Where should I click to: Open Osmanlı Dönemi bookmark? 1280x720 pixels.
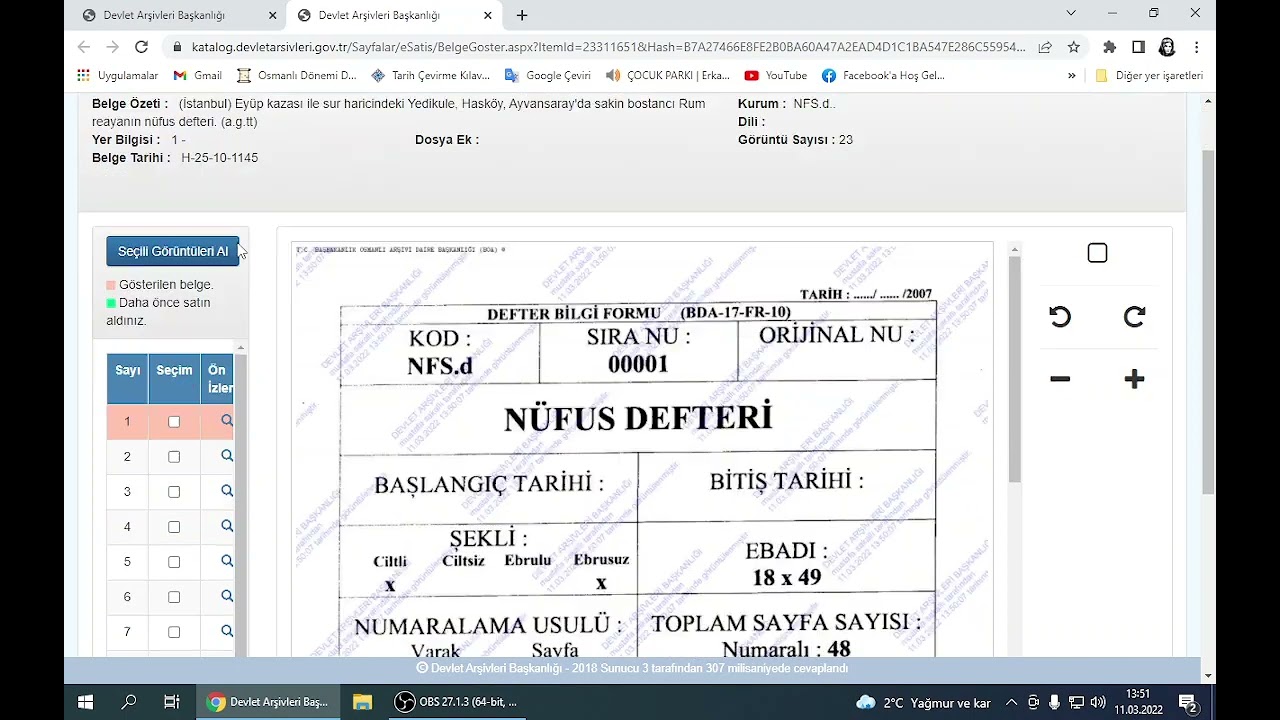click(x=297, y=75)
